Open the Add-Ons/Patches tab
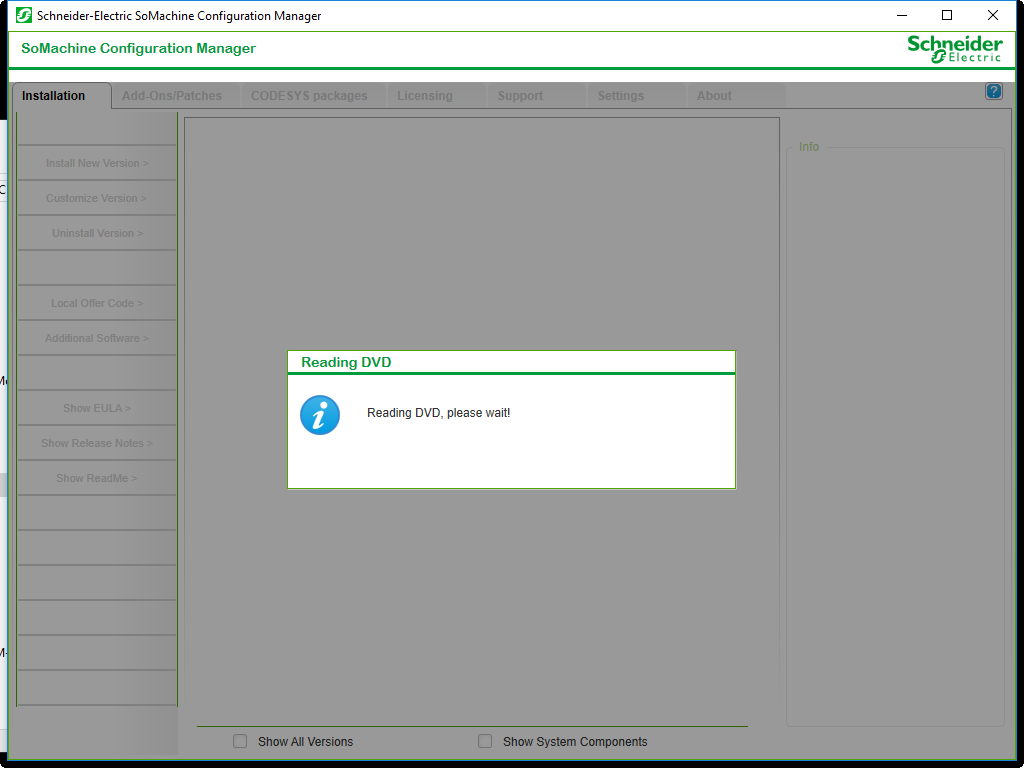Screen dimensions: 1024x768 point(176,95)
